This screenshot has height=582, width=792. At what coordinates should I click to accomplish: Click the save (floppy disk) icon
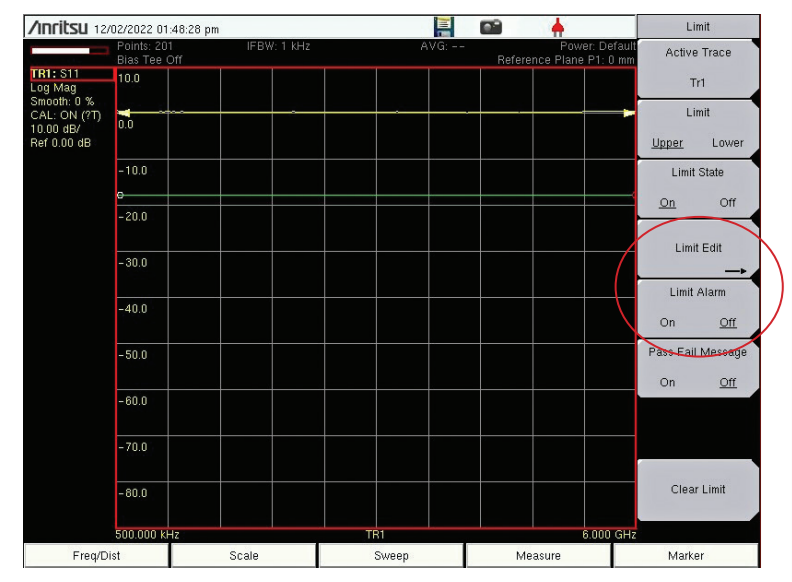click(x=445, y=28)
